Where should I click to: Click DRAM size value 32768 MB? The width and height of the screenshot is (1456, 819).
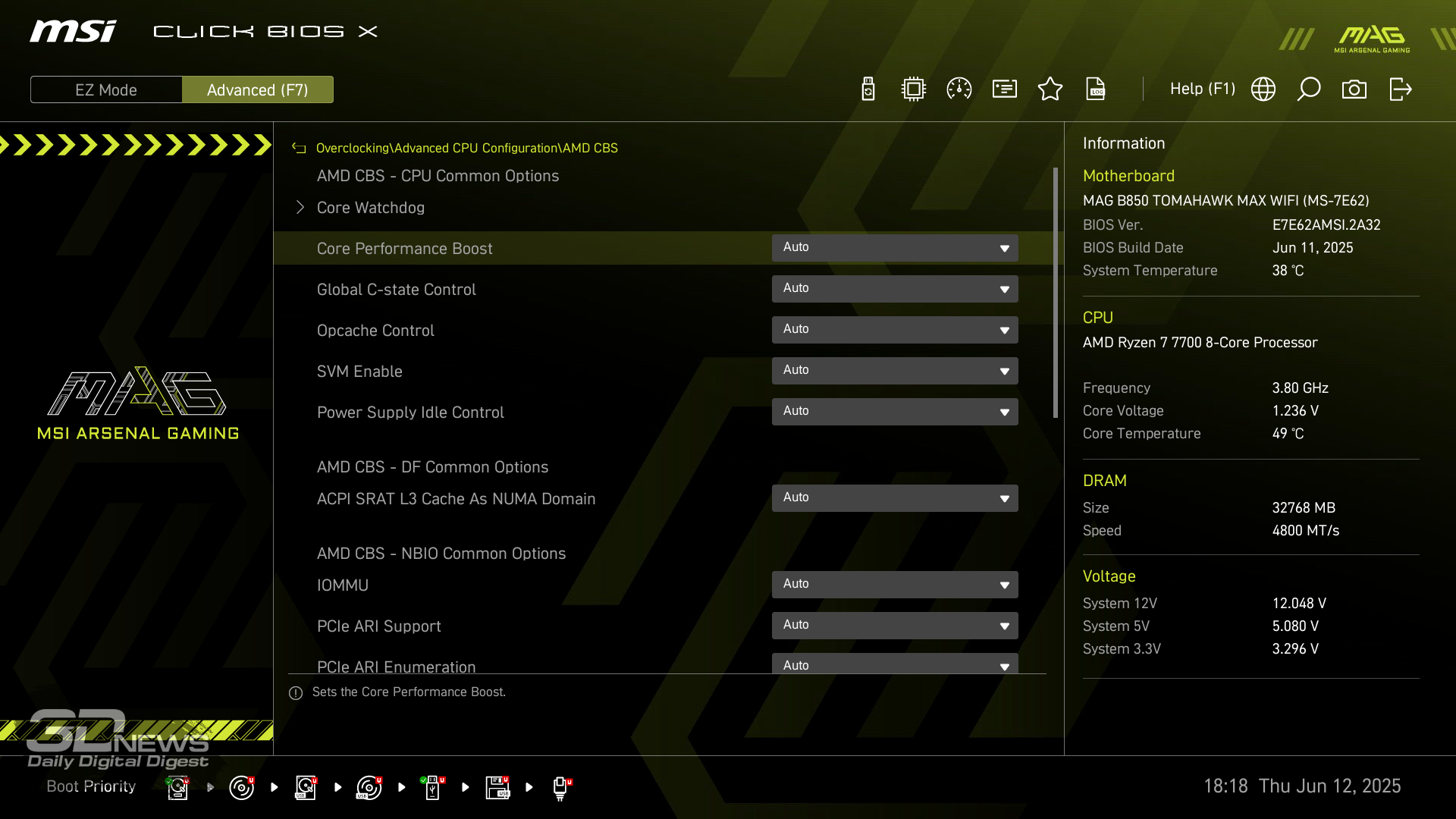click(1304, 508)
